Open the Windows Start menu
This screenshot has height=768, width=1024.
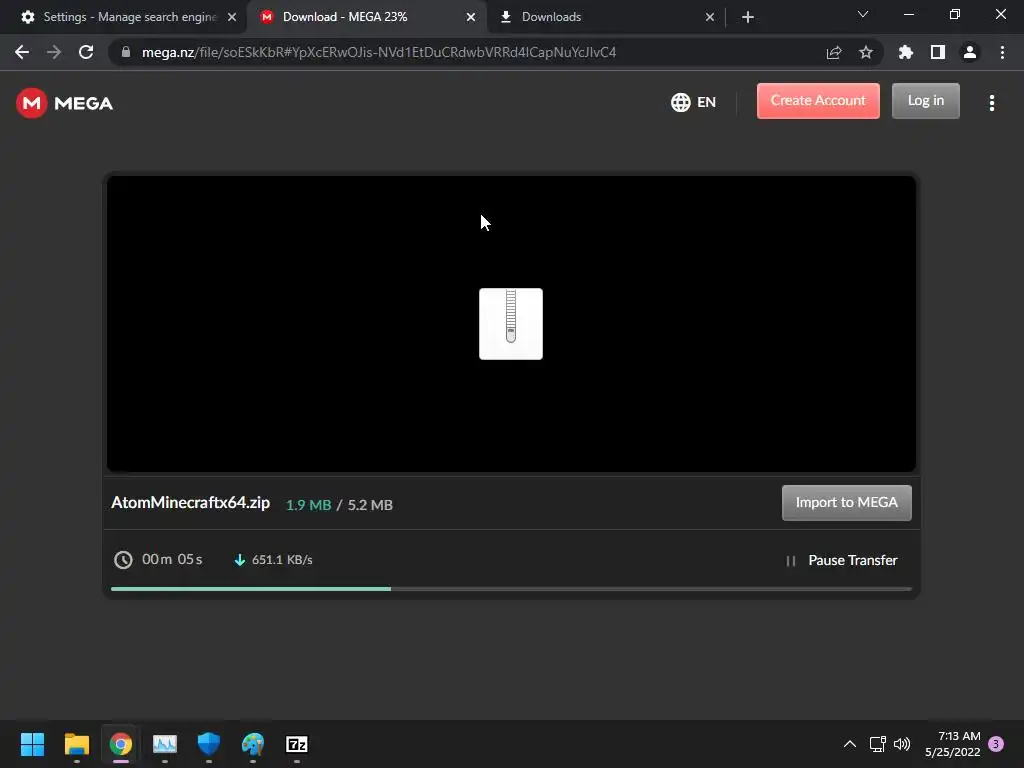click(32, 744)
